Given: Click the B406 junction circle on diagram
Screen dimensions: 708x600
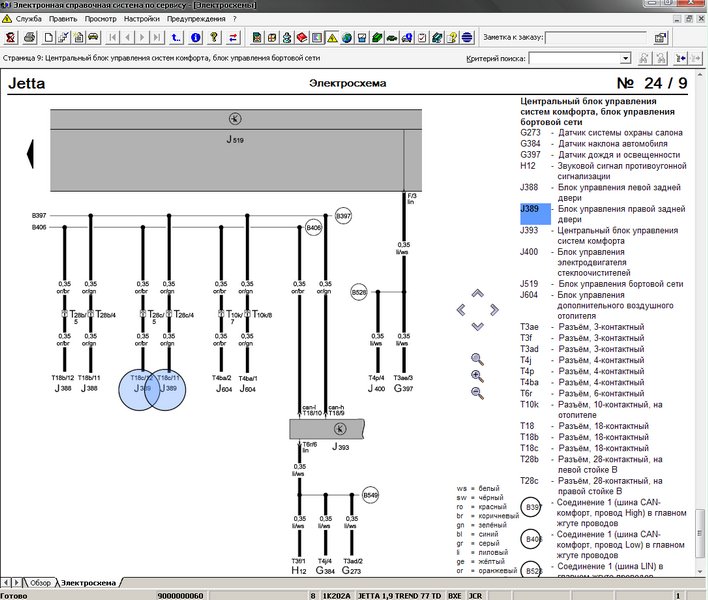Looking at the screenshot, I should pyautogui.click(x=314, y=228).
